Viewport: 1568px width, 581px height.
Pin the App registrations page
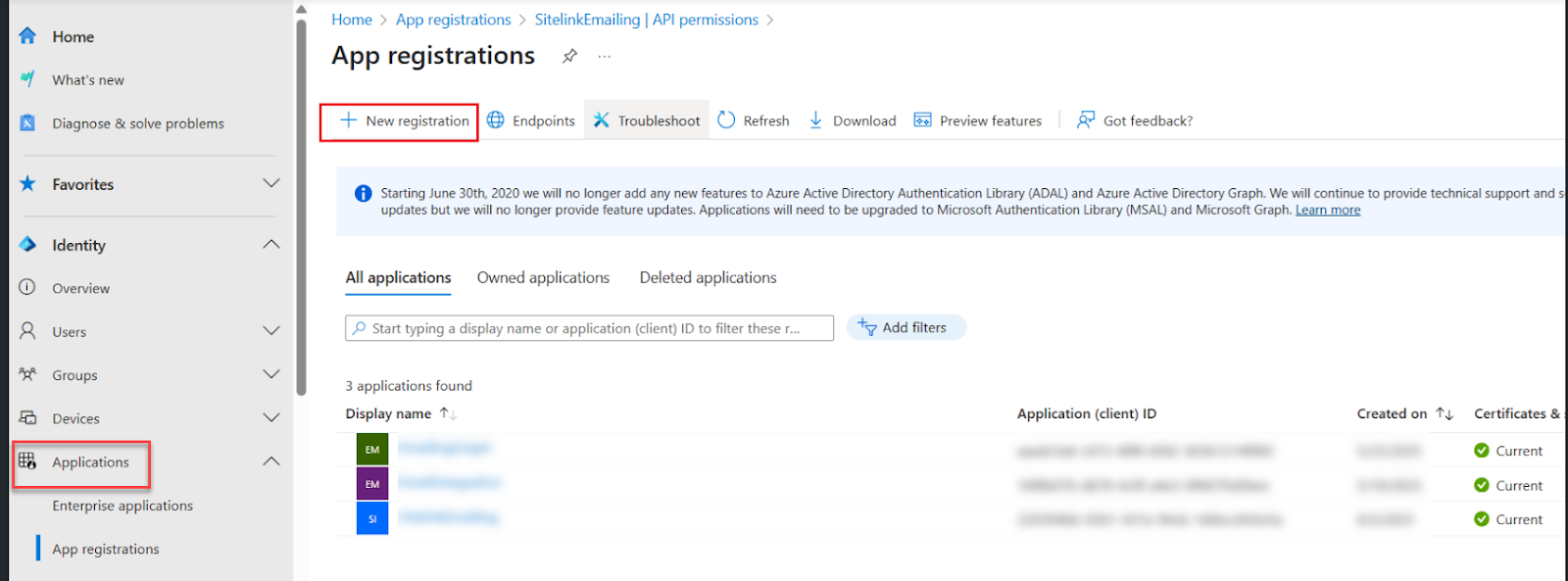(569, 56)
